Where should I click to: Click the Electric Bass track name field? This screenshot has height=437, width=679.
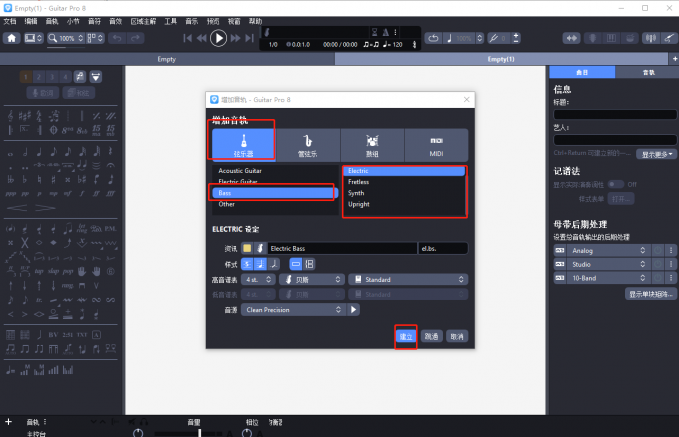pyautogui.click(x=340, y=248)
